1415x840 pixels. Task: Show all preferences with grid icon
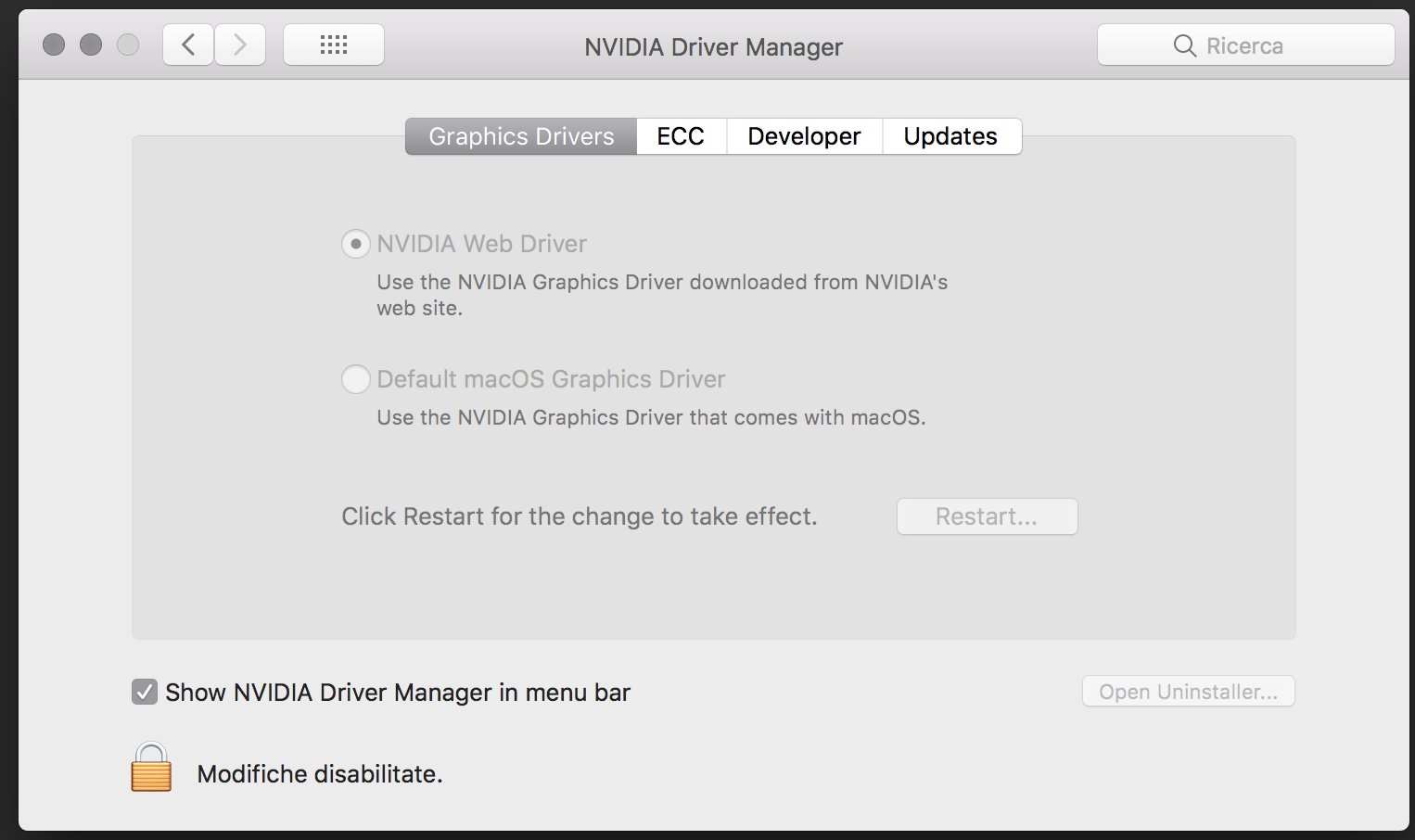coord(334,45)
